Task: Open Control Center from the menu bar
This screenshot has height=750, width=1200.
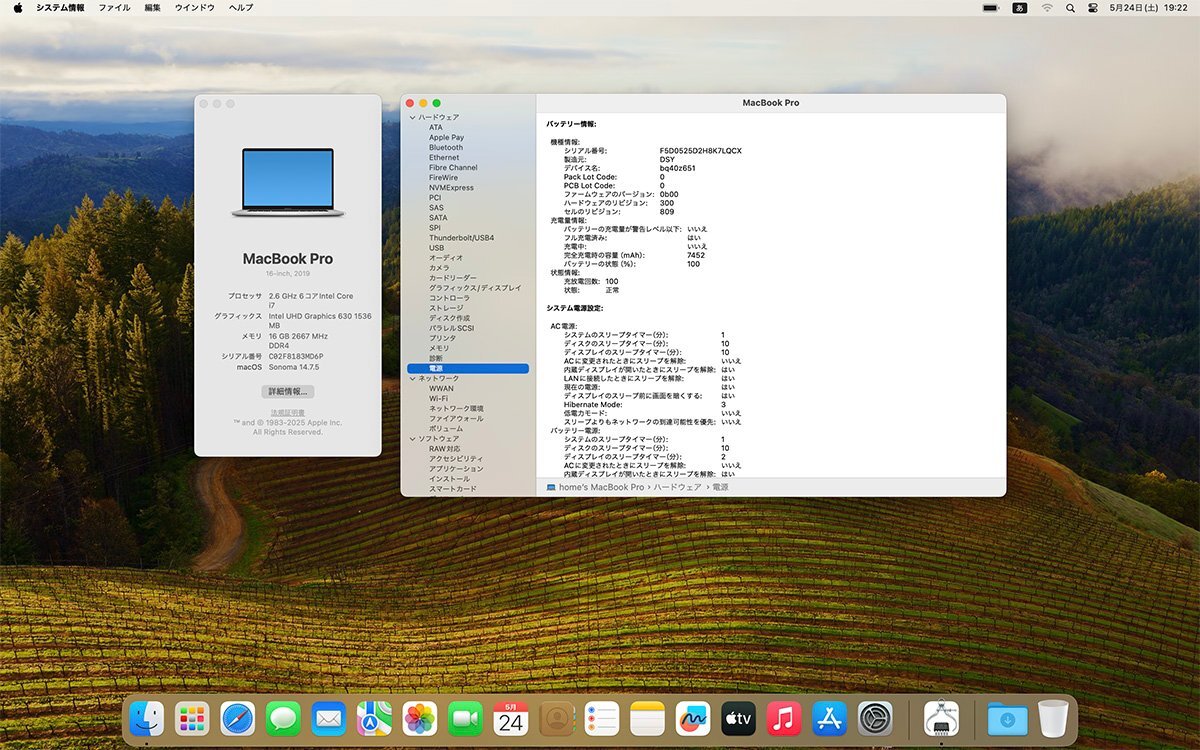Action: [x=1093, y=7]
